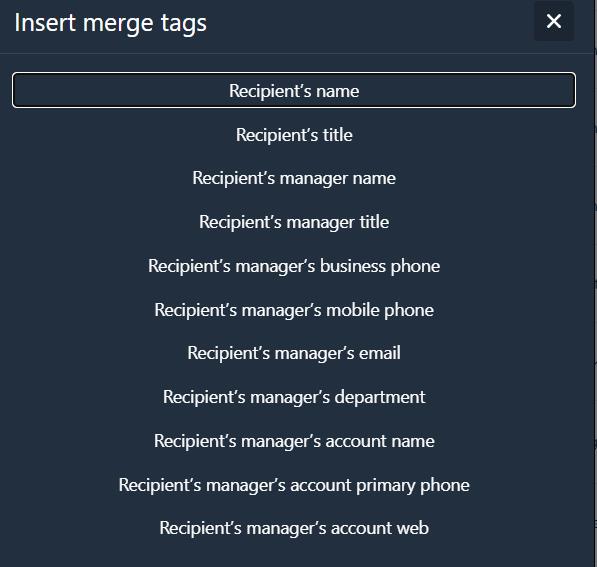Viewport: 597px width, 567px height.
Task: Pick Recipient's manager's business phone
Action: 294,266
